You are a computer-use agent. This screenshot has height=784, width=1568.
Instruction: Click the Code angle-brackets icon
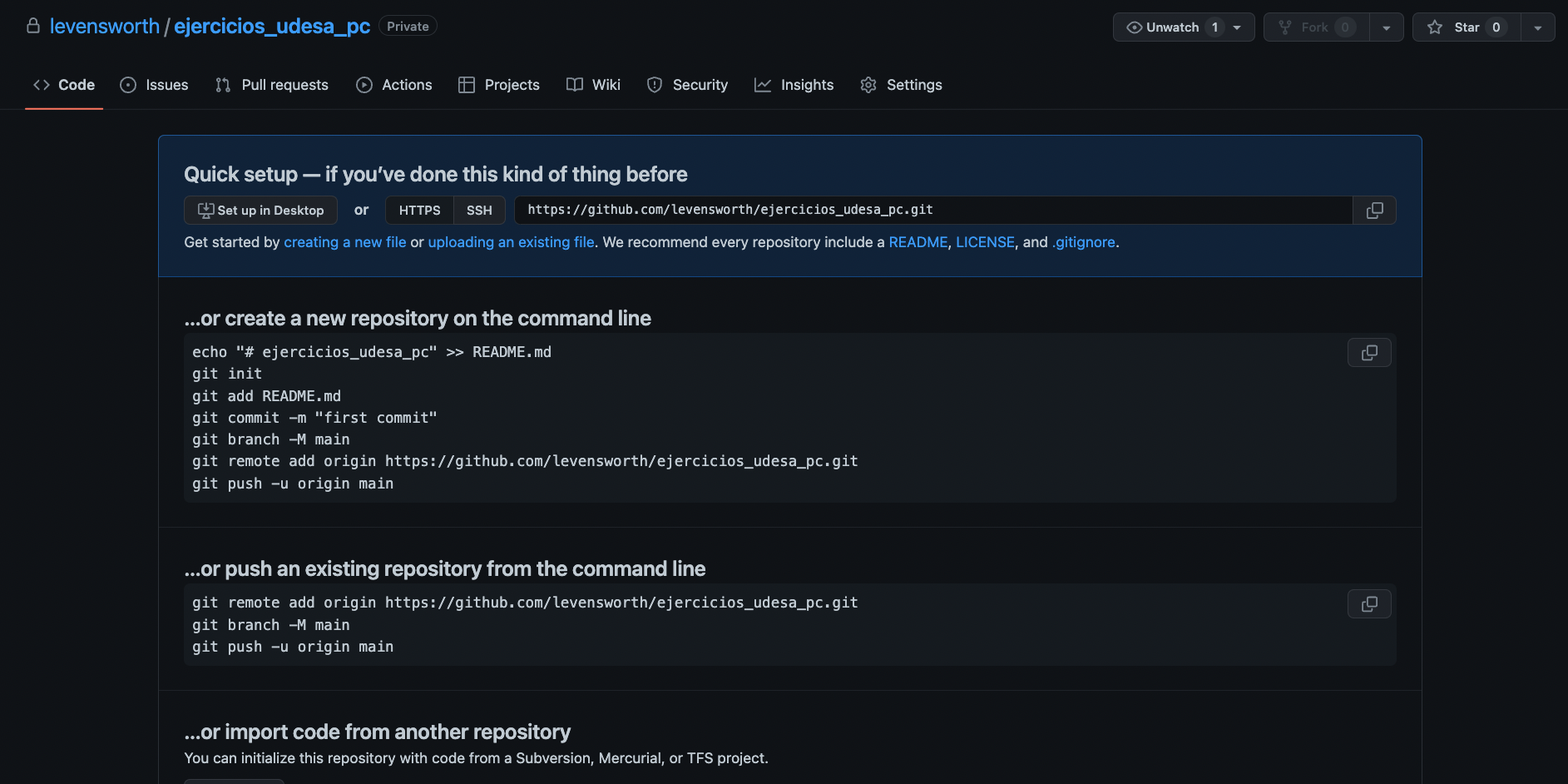pyautogui.click(x=42, y=85)
